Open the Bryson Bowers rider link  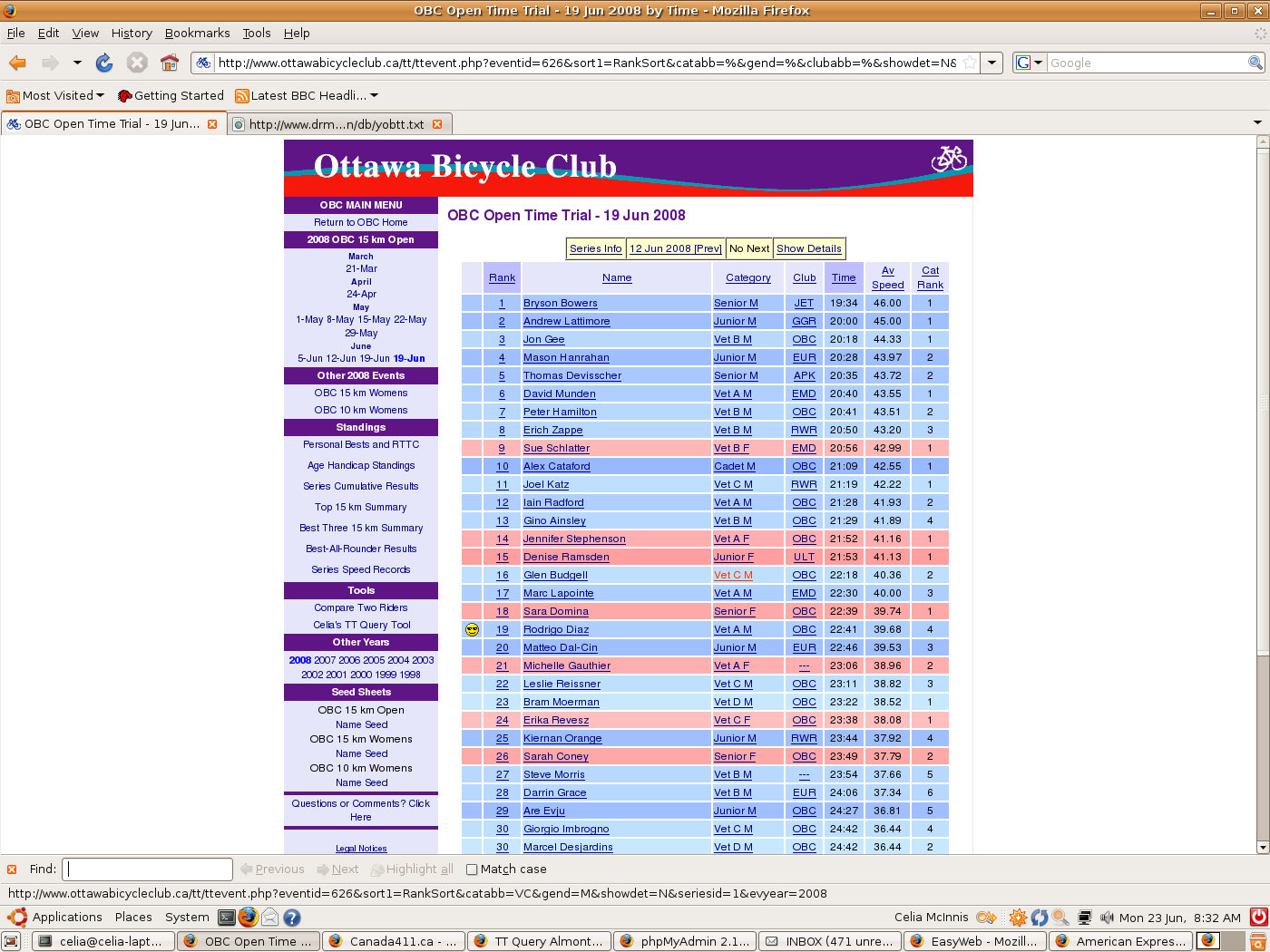560,303
